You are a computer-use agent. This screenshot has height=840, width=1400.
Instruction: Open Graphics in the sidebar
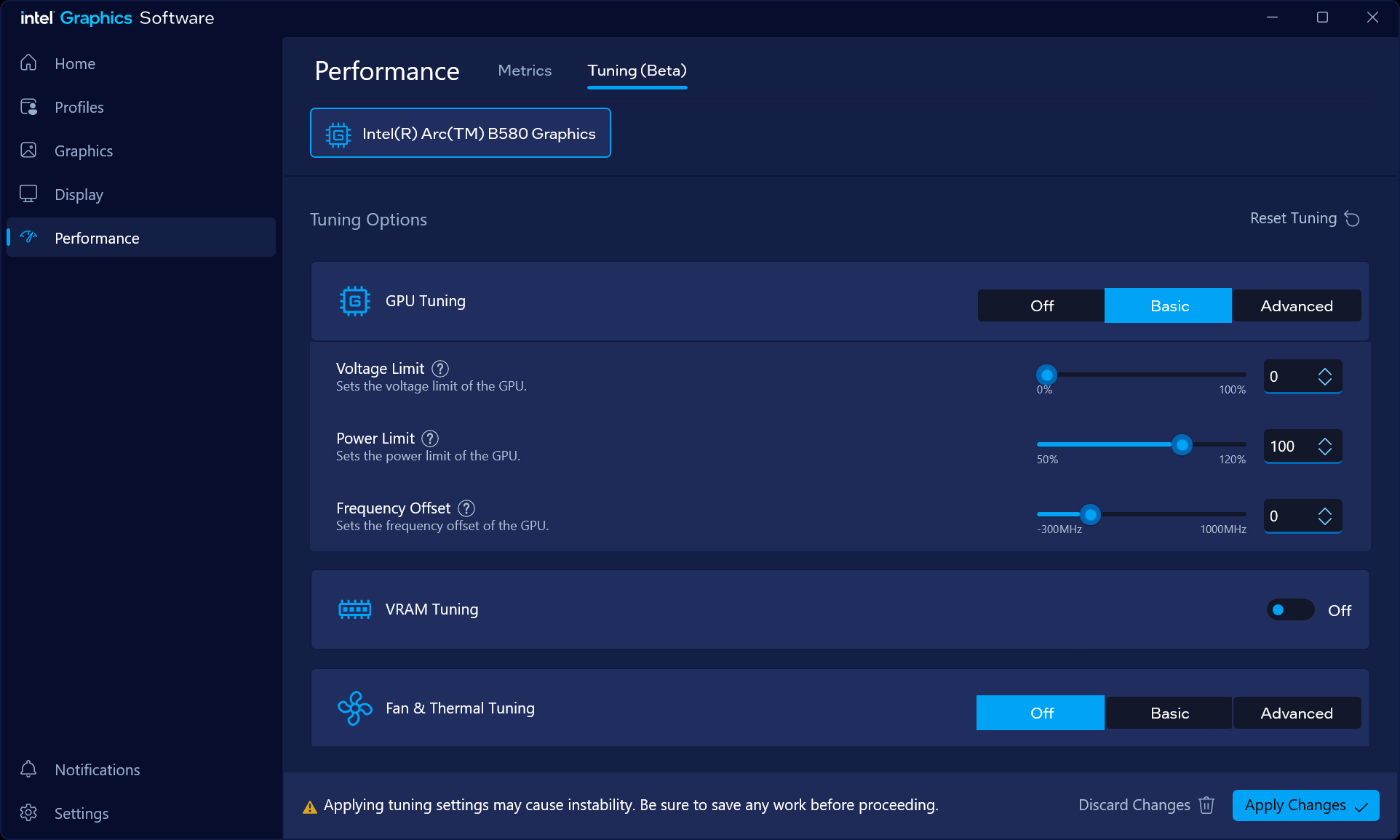141,151
